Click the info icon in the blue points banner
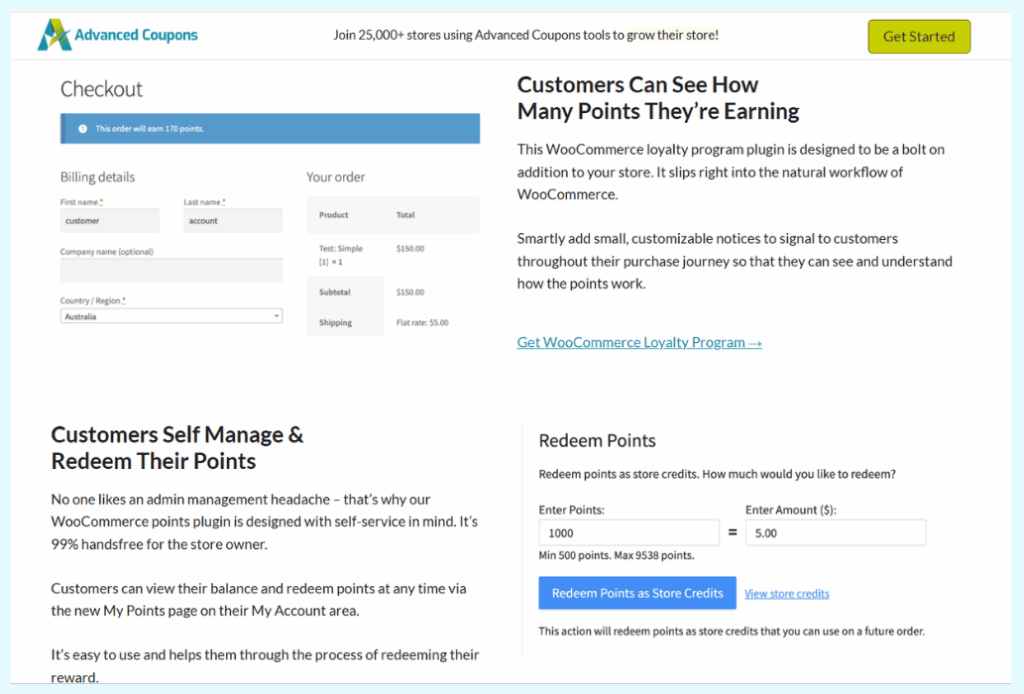This screenshot has height=694, width=1024. click(82, 128)
